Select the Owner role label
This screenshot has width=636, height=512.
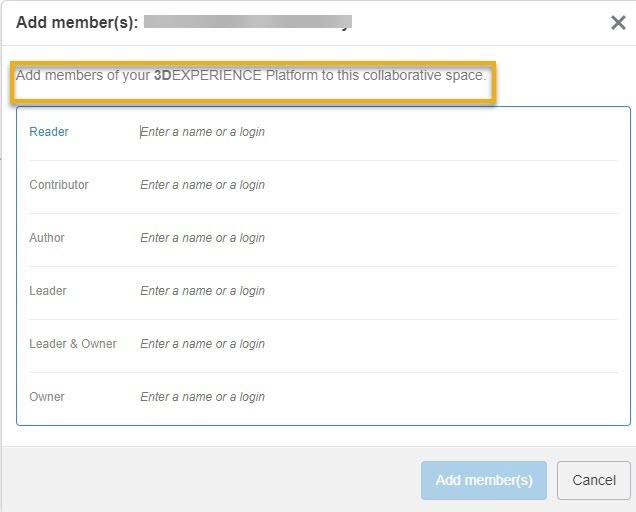coord(47,397)
